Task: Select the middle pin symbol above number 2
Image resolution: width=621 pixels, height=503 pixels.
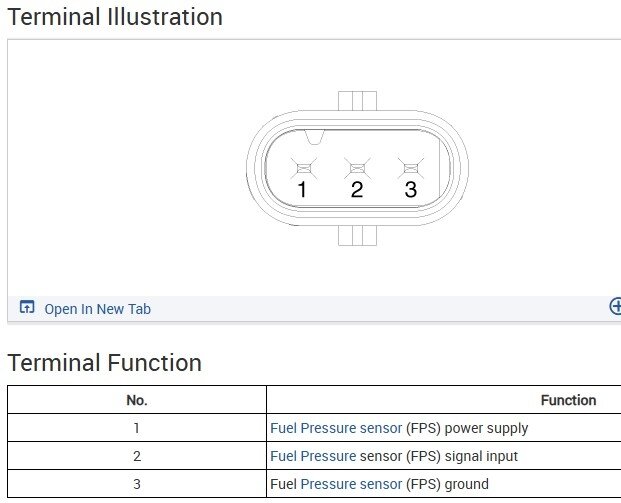Action: point(356,167)
